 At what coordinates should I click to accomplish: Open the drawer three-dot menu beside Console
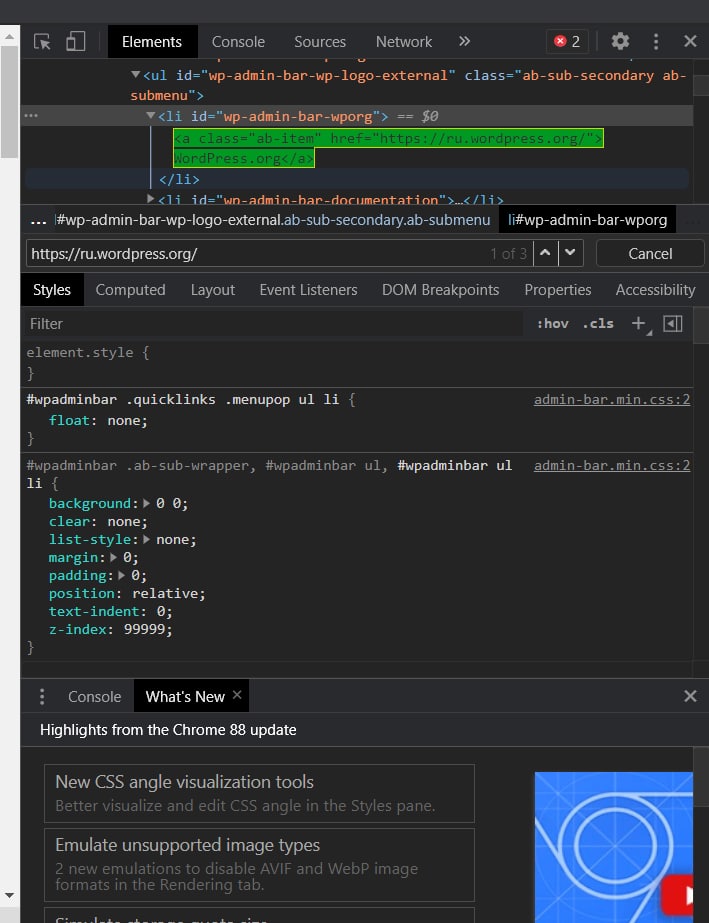coord(42,696)
